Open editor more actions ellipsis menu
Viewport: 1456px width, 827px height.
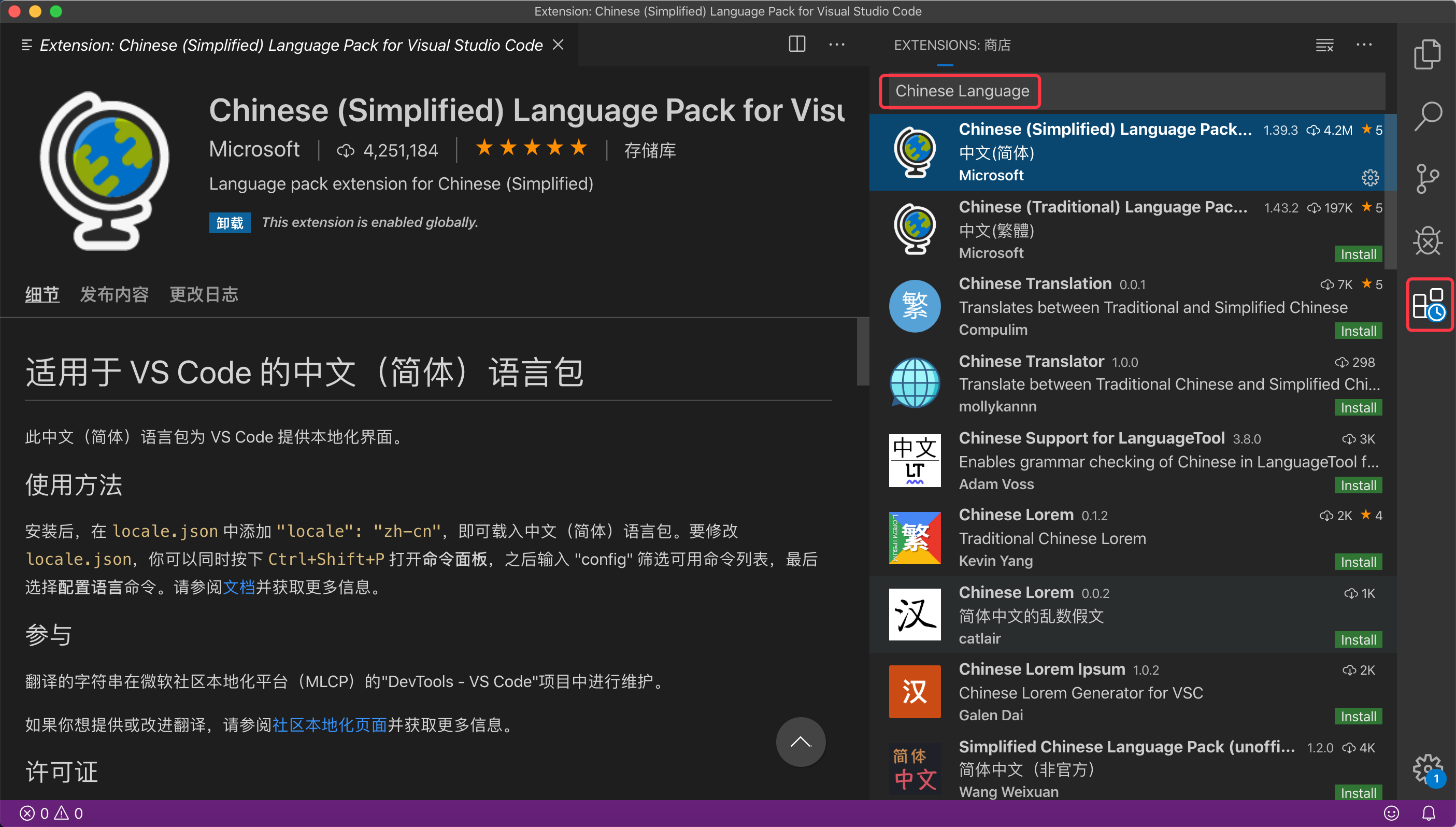tap(836, 45)
